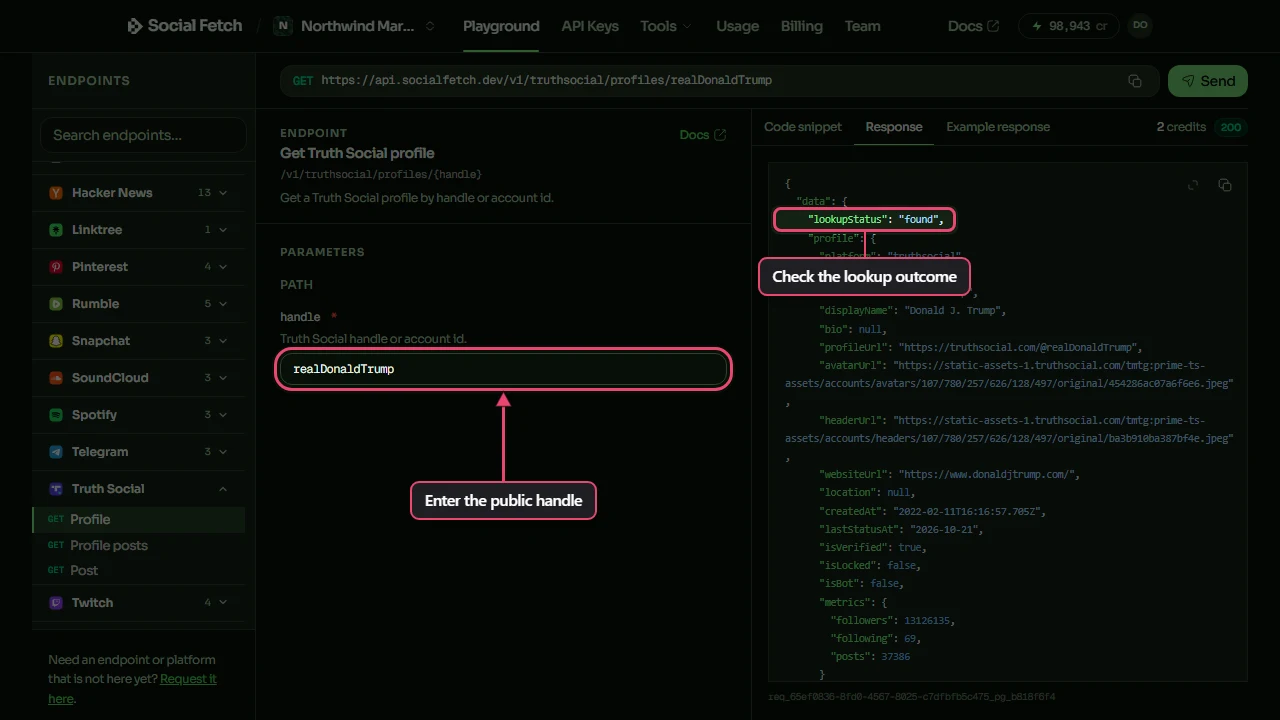Expand the Pinterest endpoint group chevron

[x=223, y=267]
